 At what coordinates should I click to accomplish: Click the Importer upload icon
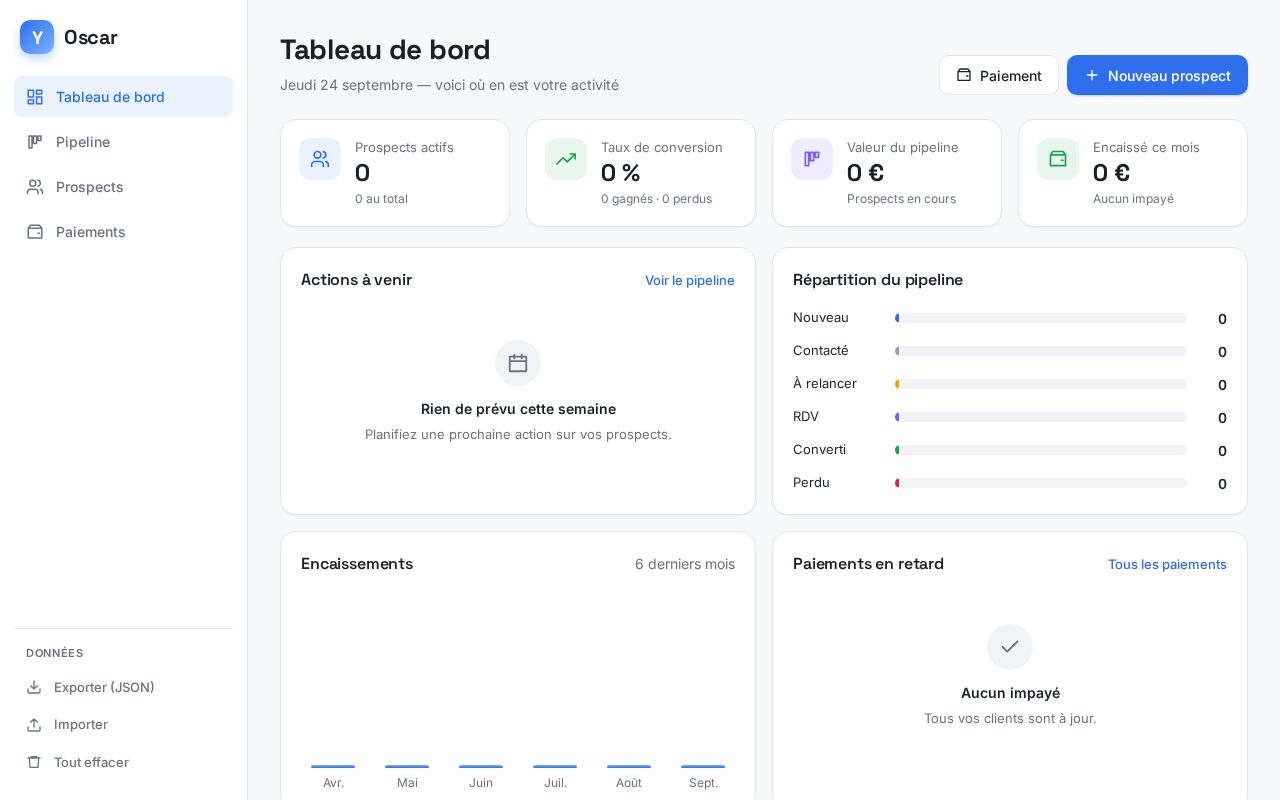pyautogui.click(x=34, y=724)
